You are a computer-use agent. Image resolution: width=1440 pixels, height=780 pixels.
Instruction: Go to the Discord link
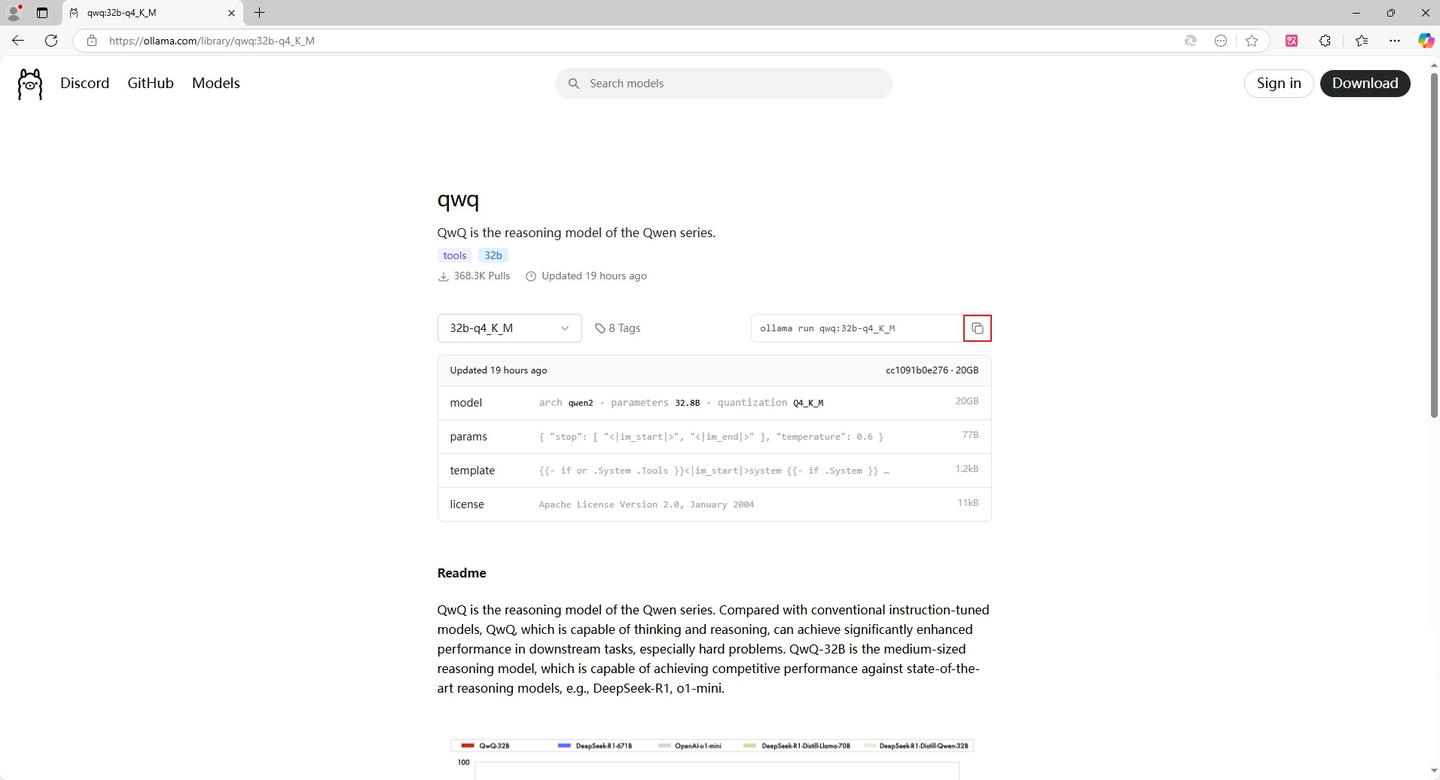coord(84,83)
